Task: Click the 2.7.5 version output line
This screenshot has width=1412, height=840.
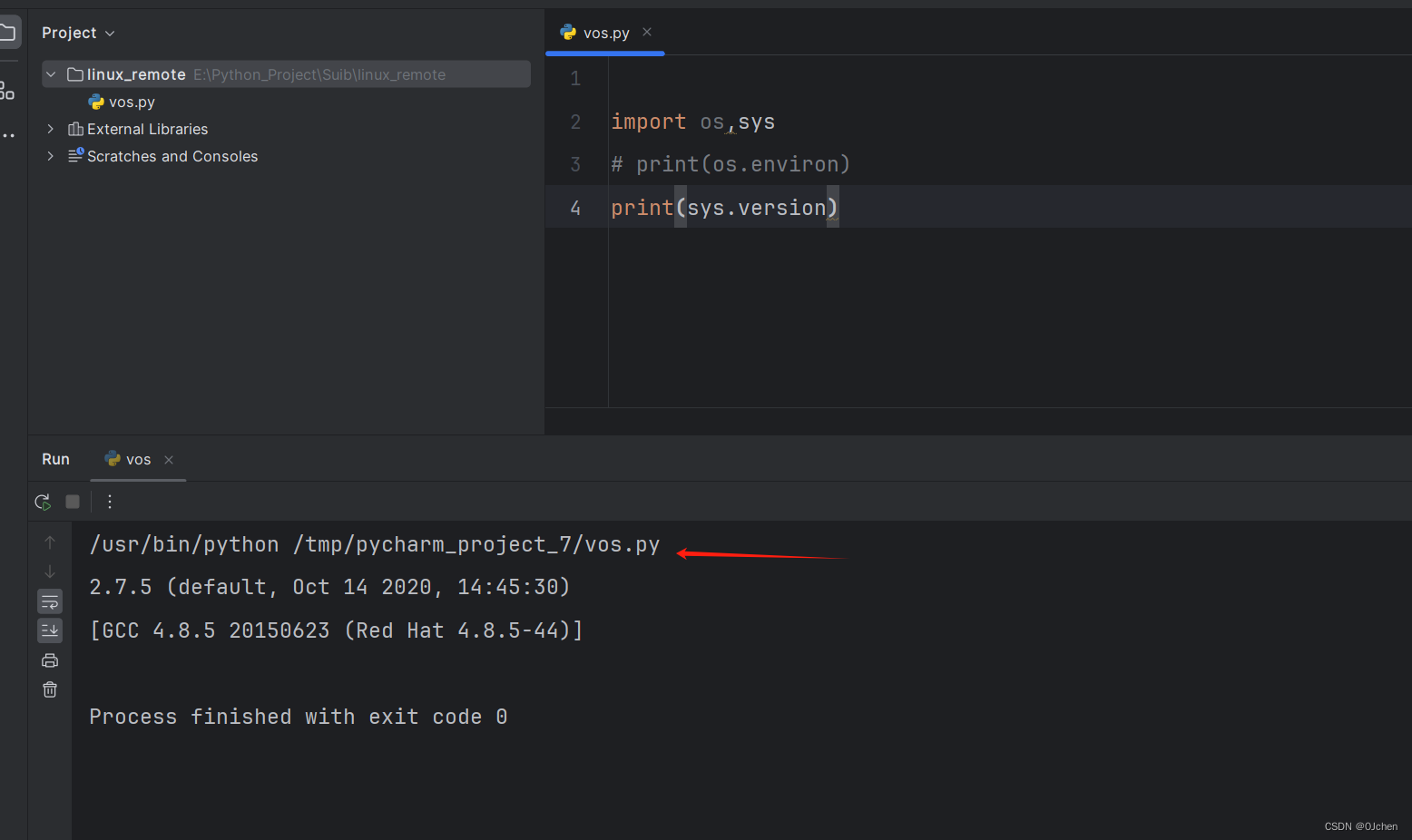Action: (329, 587)
